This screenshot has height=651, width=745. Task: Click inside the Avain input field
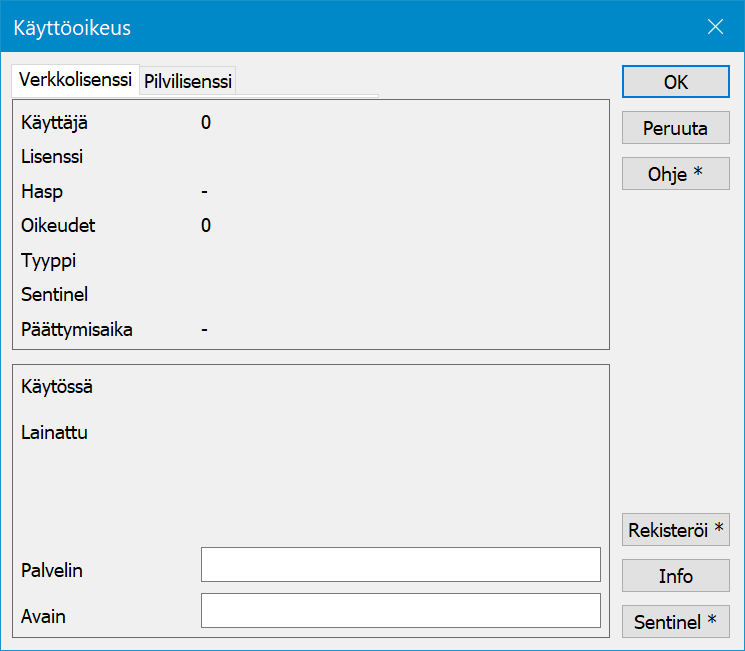click(x=400, y=610)
